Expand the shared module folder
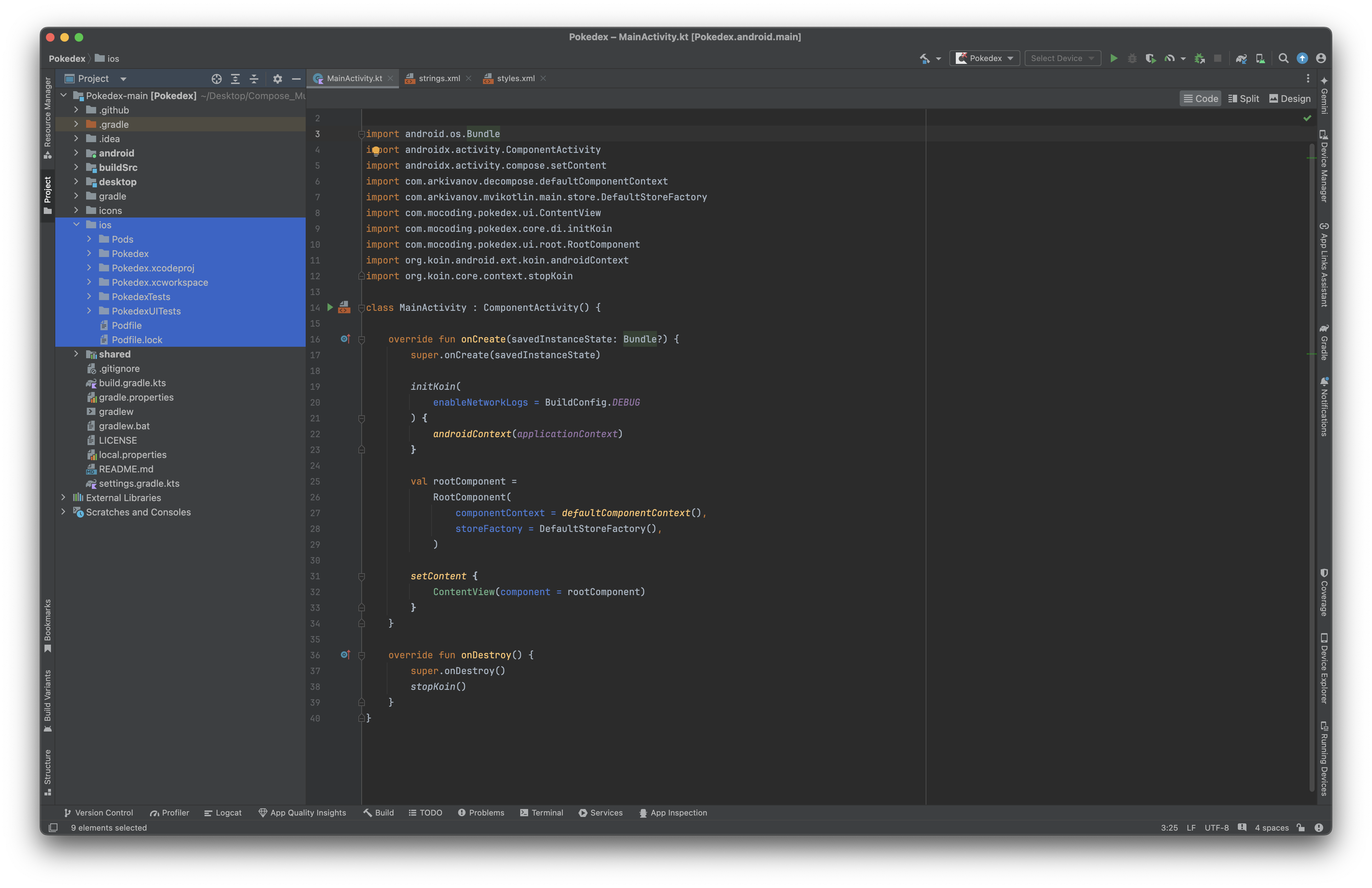Viewport: 1372px width, 888px height. point(76,354)
